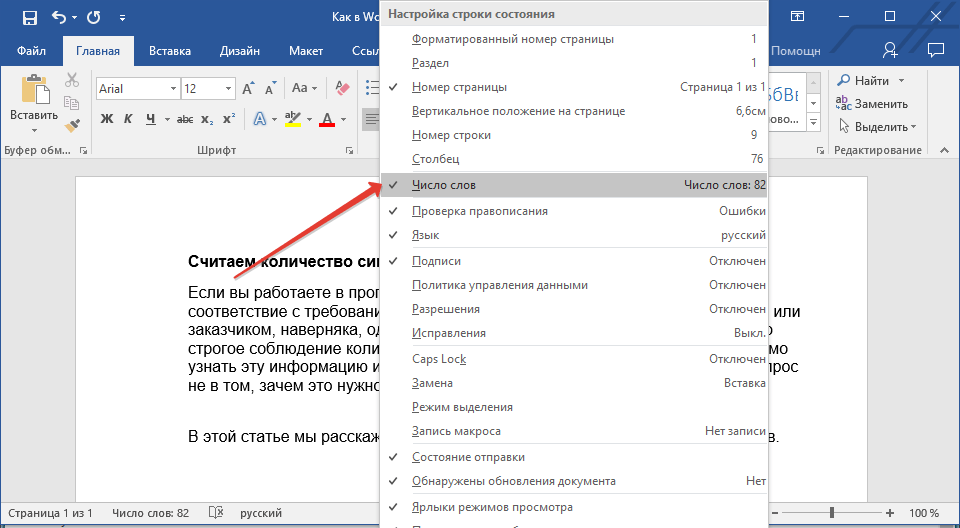This screenshot has height=528, width=960.
Task: Apply italic formatting with the К button
Action: 128,120
